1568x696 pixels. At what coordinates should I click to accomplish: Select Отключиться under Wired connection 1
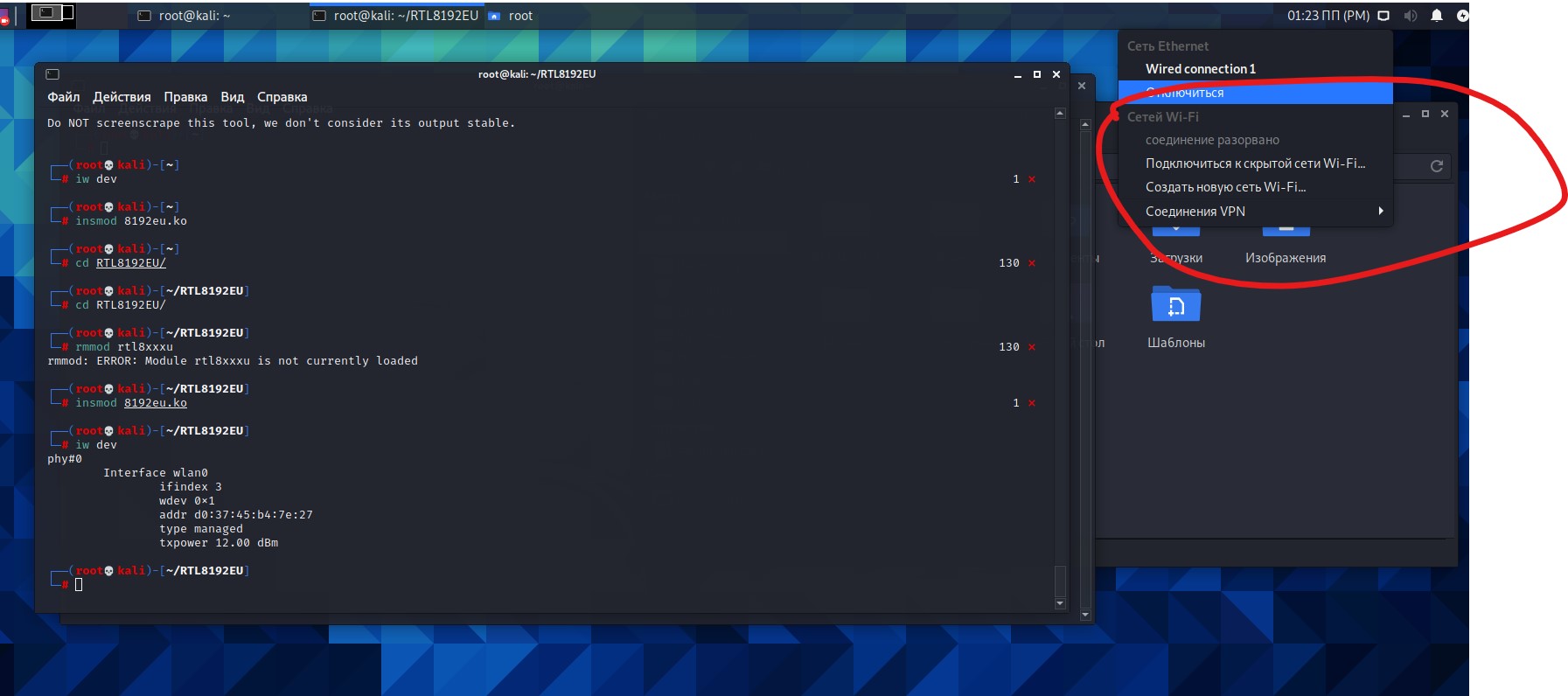click(1255, 93)
